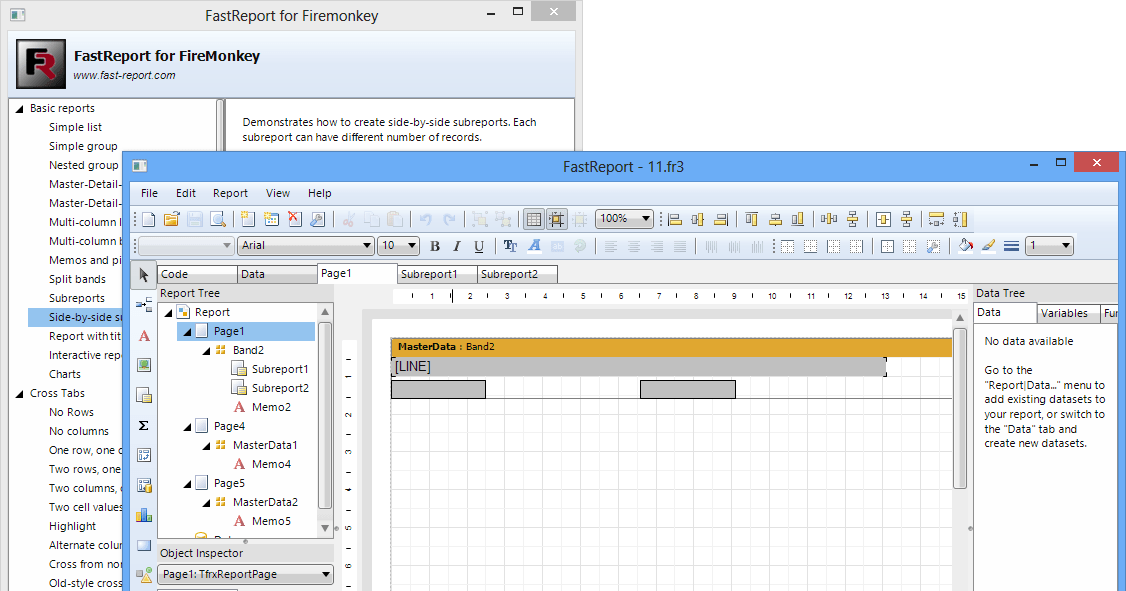Click the fill color bucket icon
1126x591 pixels.
[x=966, y=245]
